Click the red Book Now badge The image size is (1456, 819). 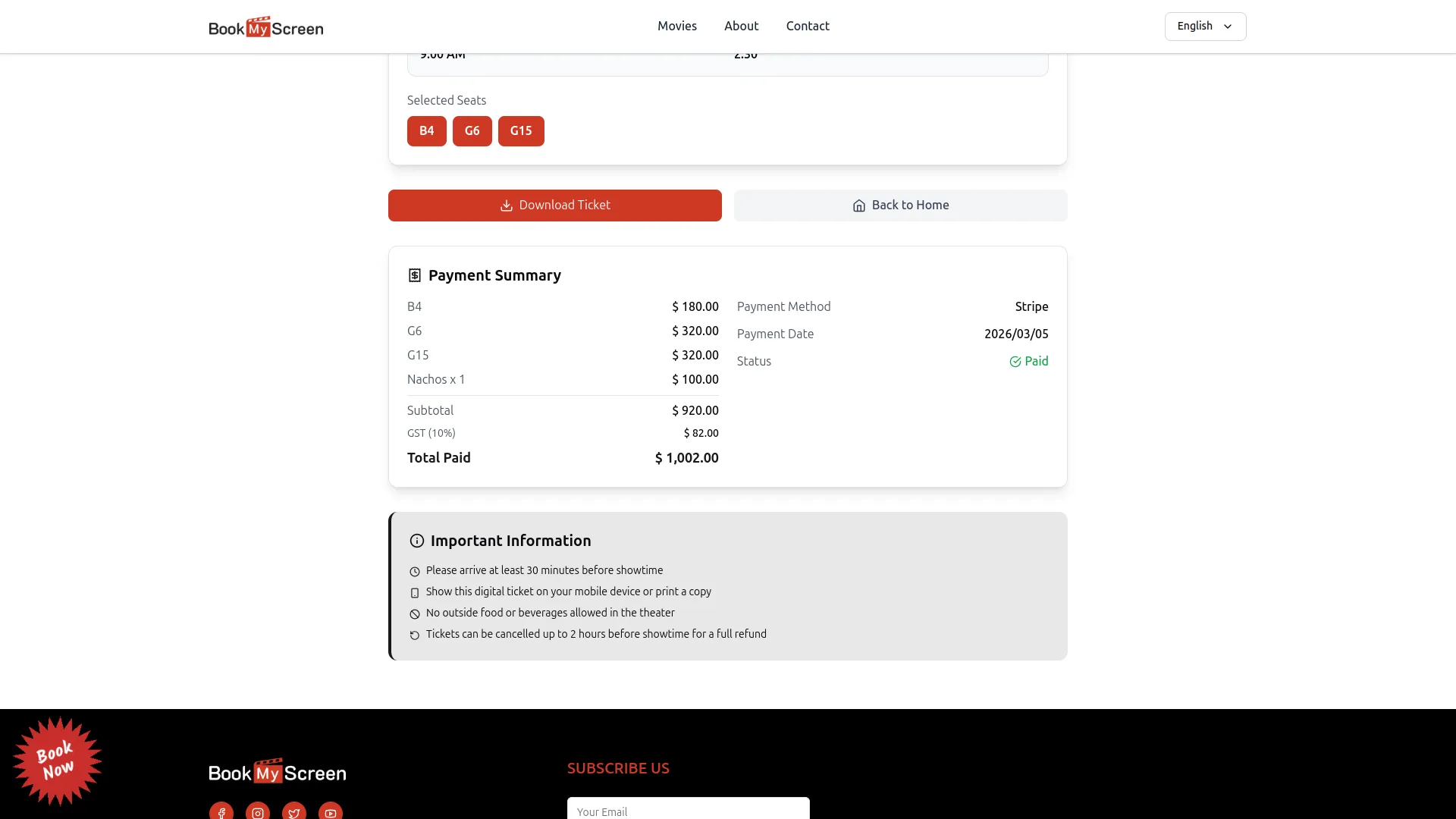57,761
